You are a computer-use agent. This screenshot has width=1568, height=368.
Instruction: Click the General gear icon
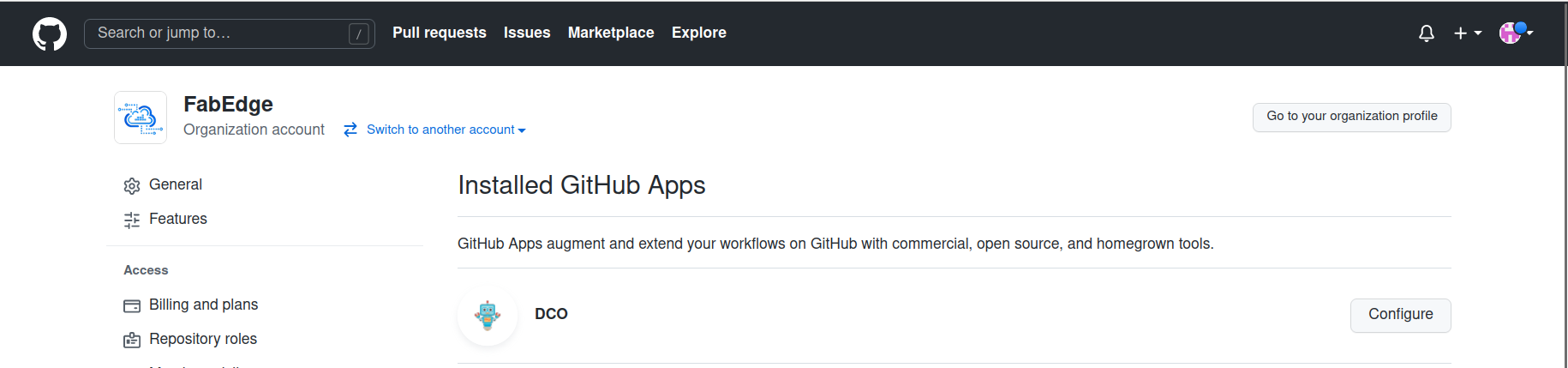pos(132,185)
